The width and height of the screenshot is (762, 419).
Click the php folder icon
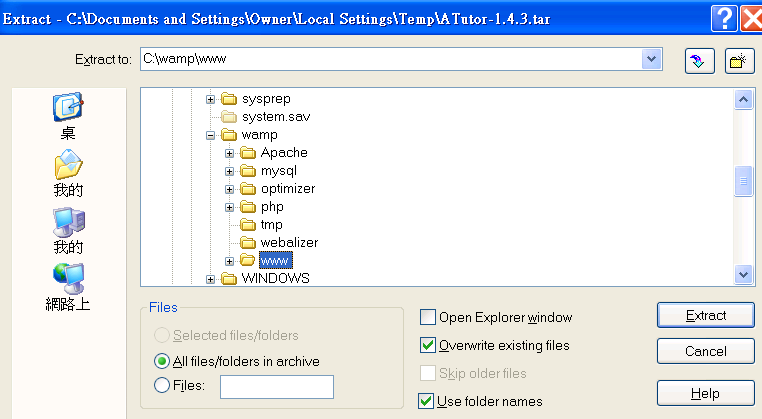pyautogui.click(x=248, y=207)
